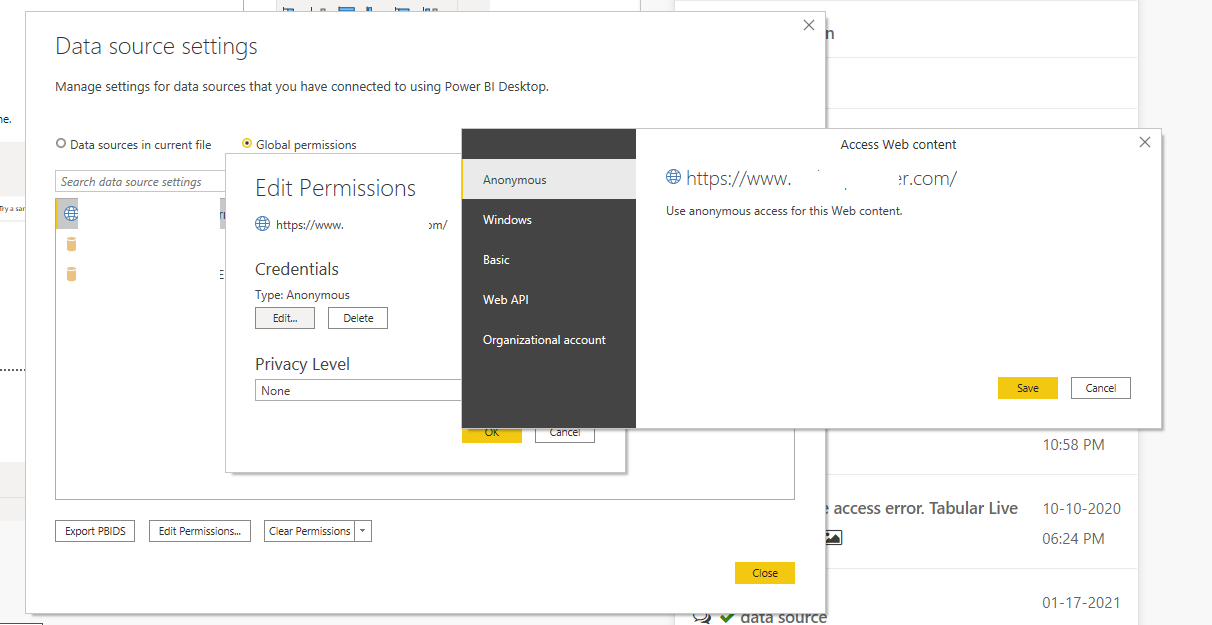The height and width of the screenshot is (625, 1212).
Task: Click the 'Data source settings' dialog title
Action: pos(156,47)
